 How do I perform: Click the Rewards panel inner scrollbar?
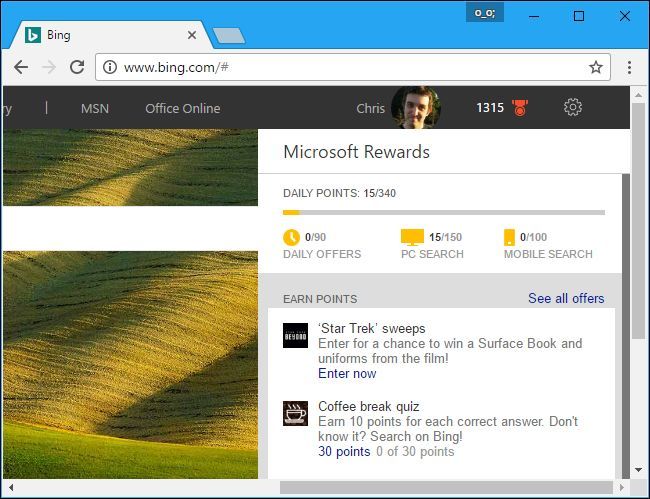point(626,326)
